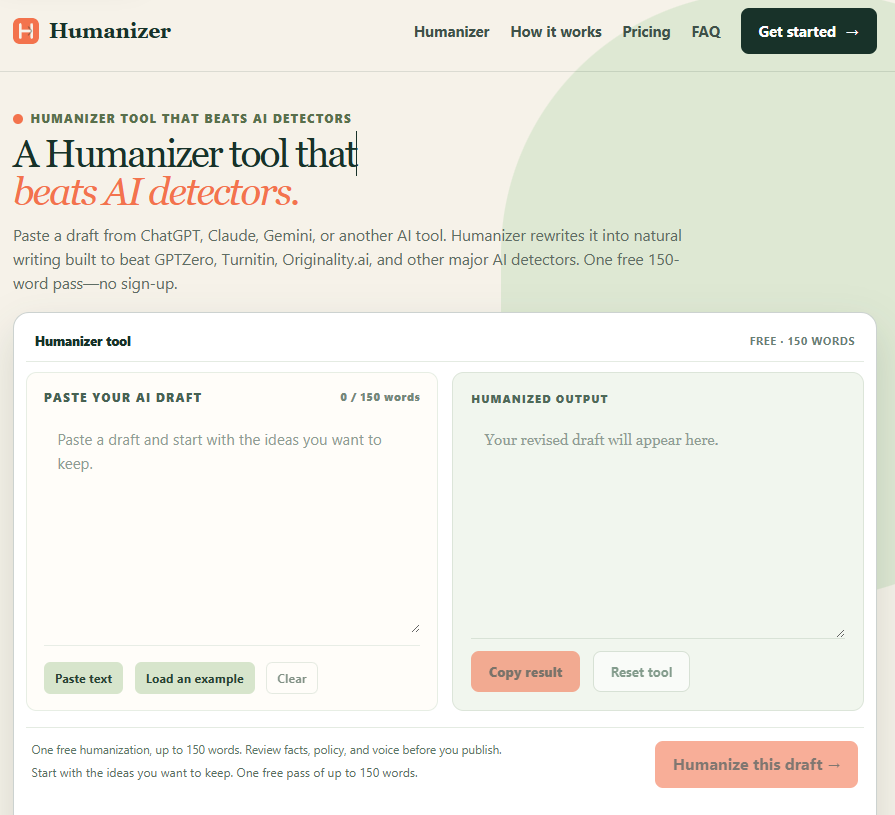Open the Pricing nav link
895x815 pixels.
point(646,32)
